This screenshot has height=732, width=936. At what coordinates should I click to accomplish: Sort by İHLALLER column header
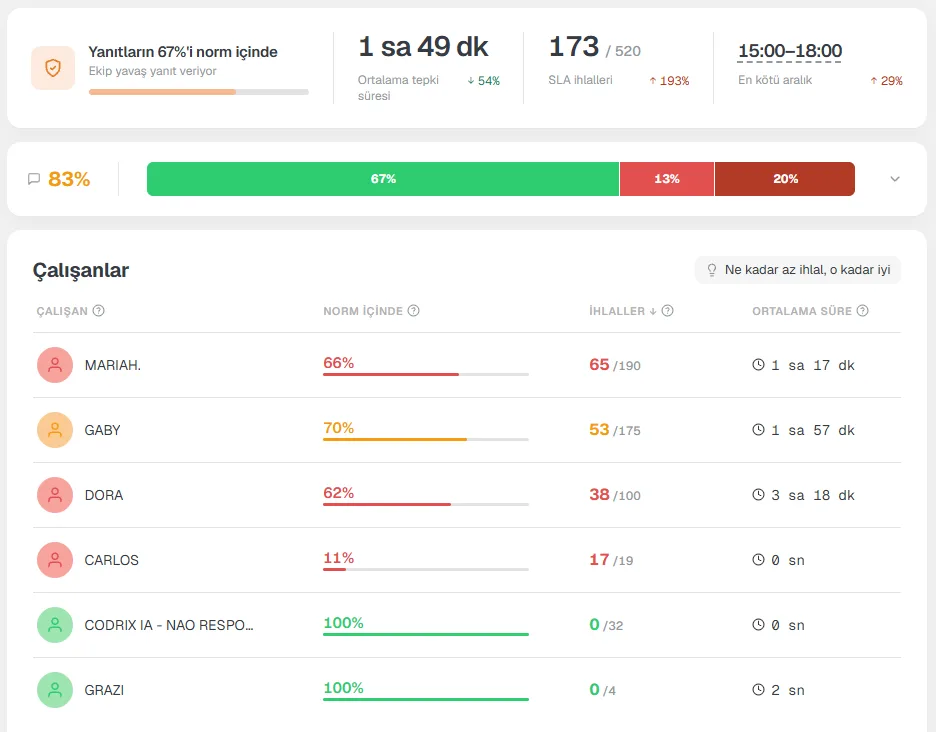(617, 311)
